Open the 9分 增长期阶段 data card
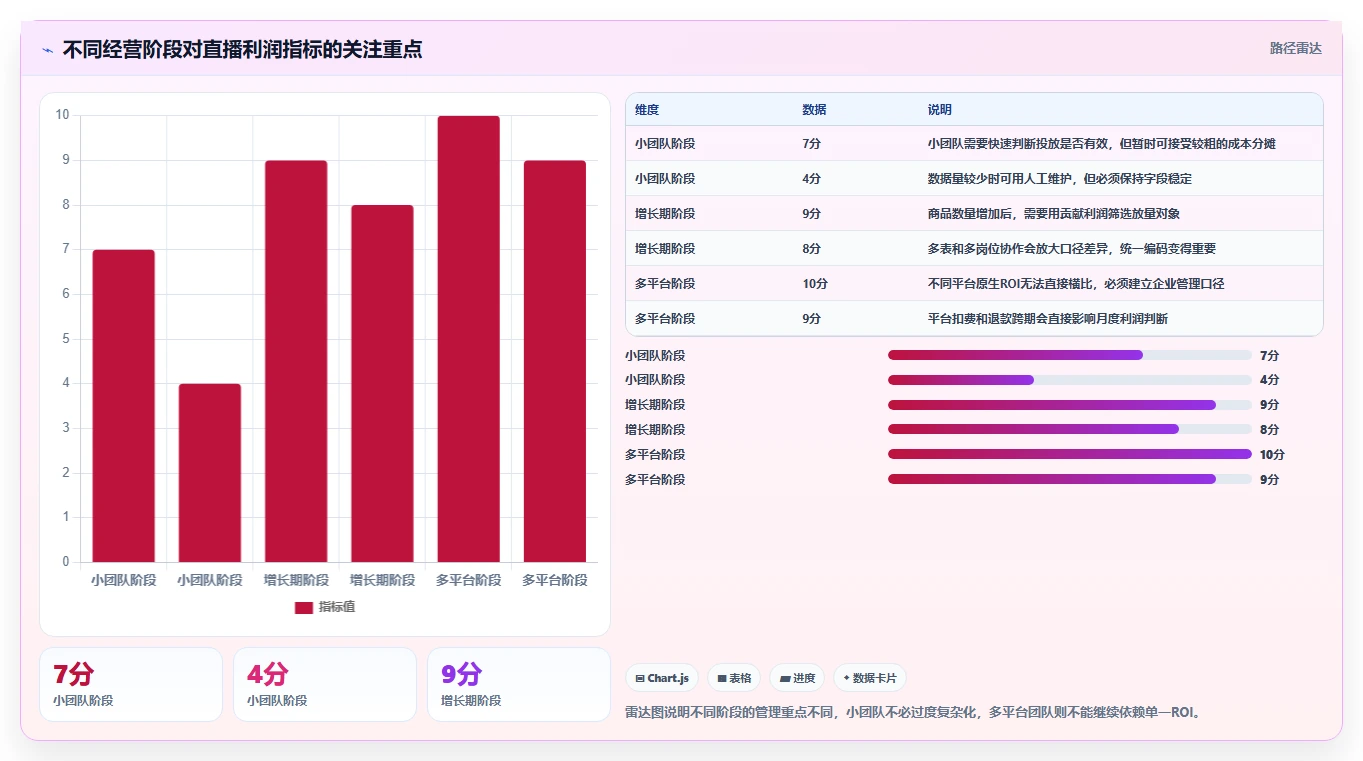 [519, 684]
